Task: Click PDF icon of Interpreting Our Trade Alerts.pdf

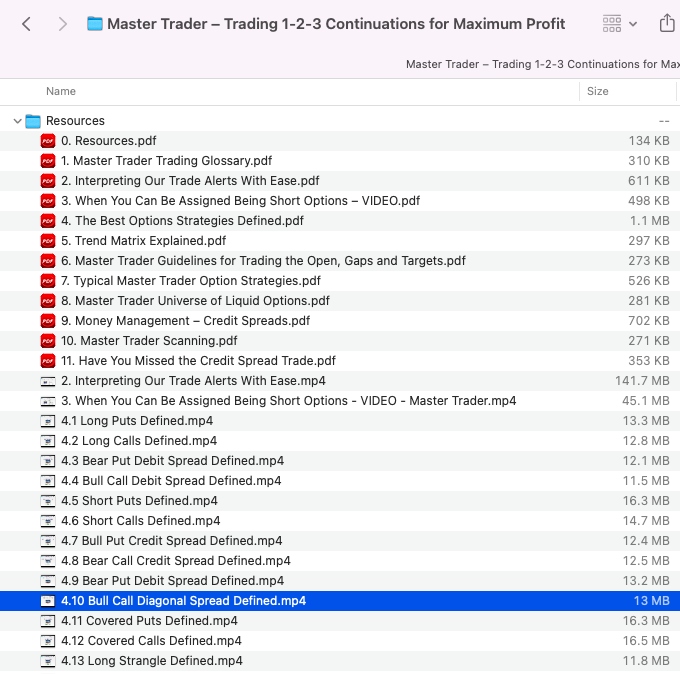Action: coord(48,181)
